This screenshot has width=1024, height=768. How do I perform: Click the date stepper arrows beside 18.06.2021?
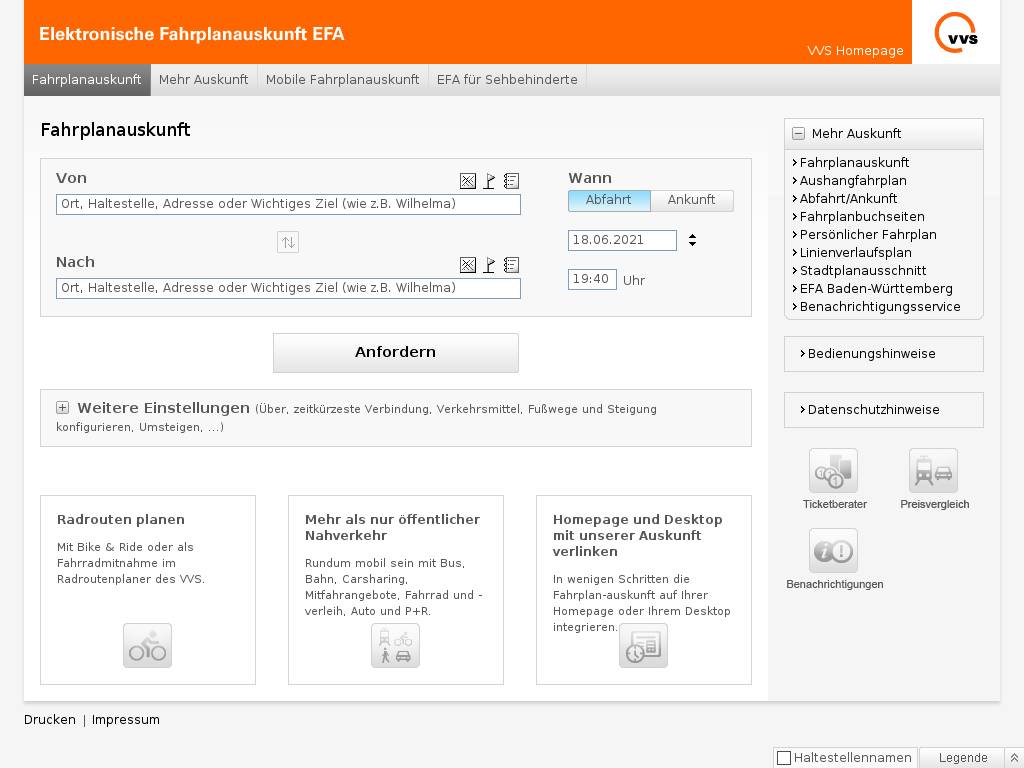pyautogui.click(x=692, y=240)
